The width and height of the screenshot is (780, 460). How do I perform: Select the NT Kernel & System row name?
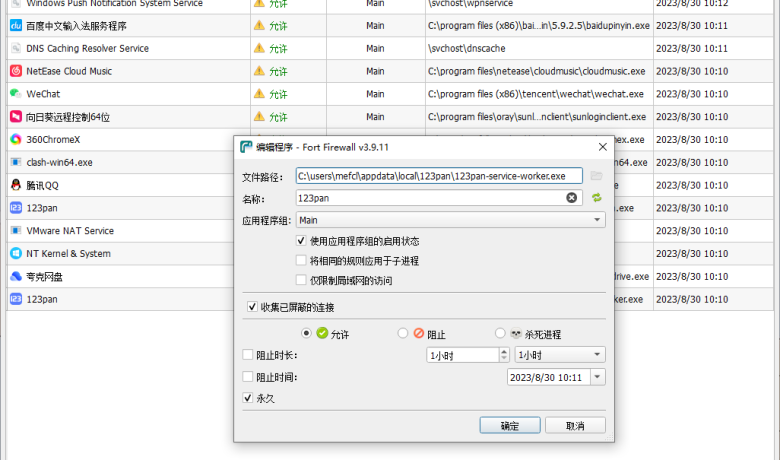pos(69,254)
